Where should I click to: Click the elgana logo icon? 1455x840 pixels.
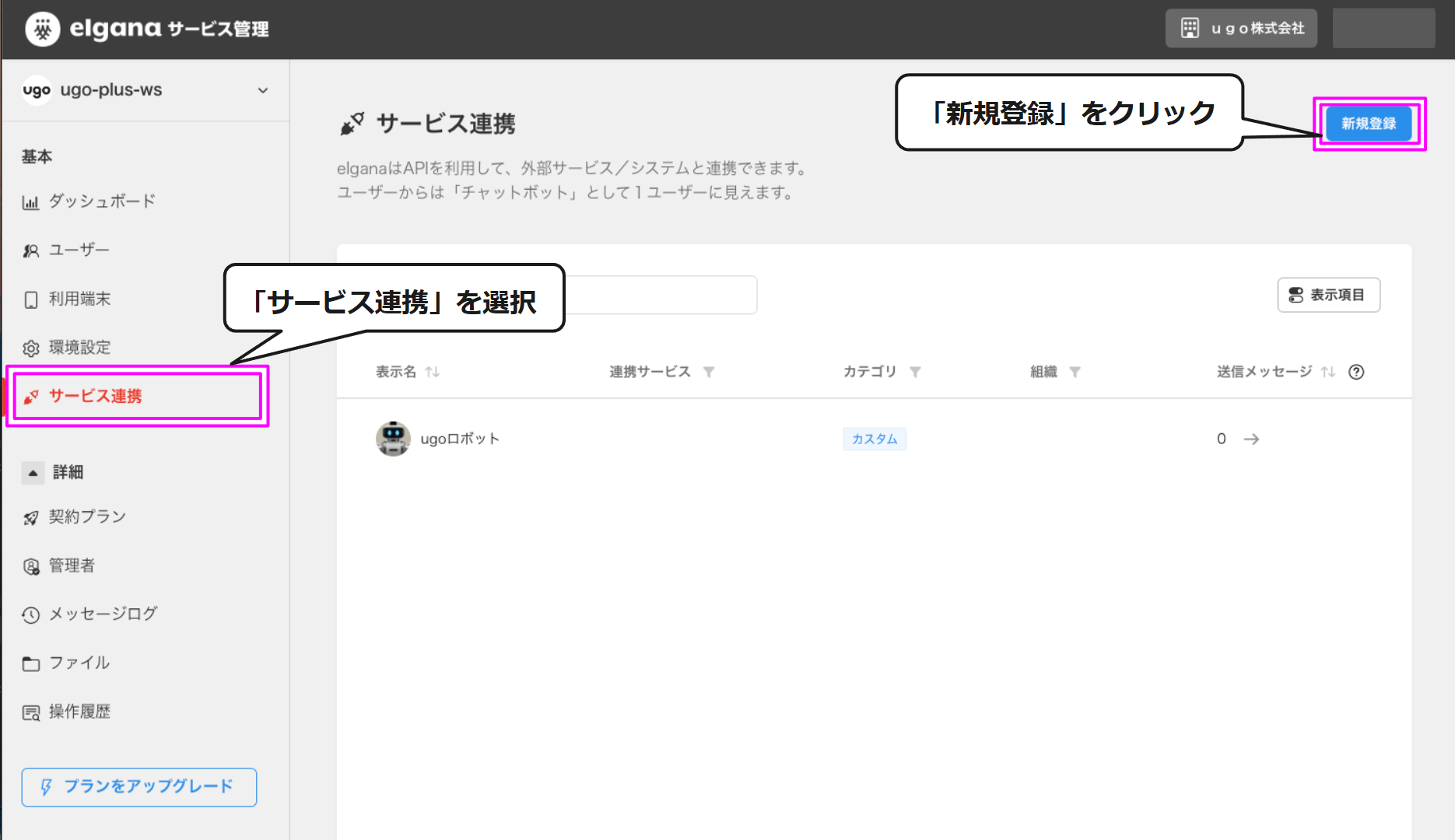[43, 30]
